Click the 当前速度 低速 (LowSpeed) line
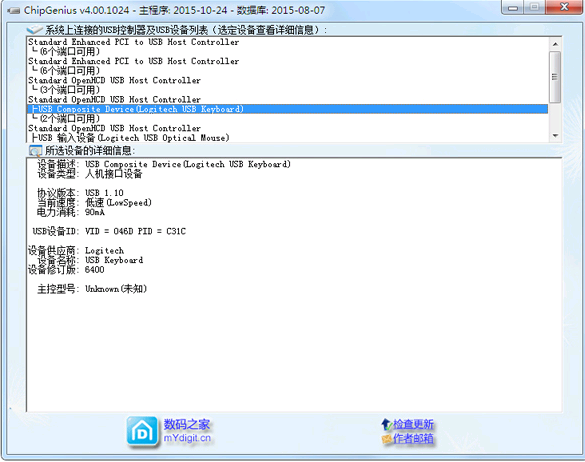Viewport: 585px width, 462px height. point(94,203)
